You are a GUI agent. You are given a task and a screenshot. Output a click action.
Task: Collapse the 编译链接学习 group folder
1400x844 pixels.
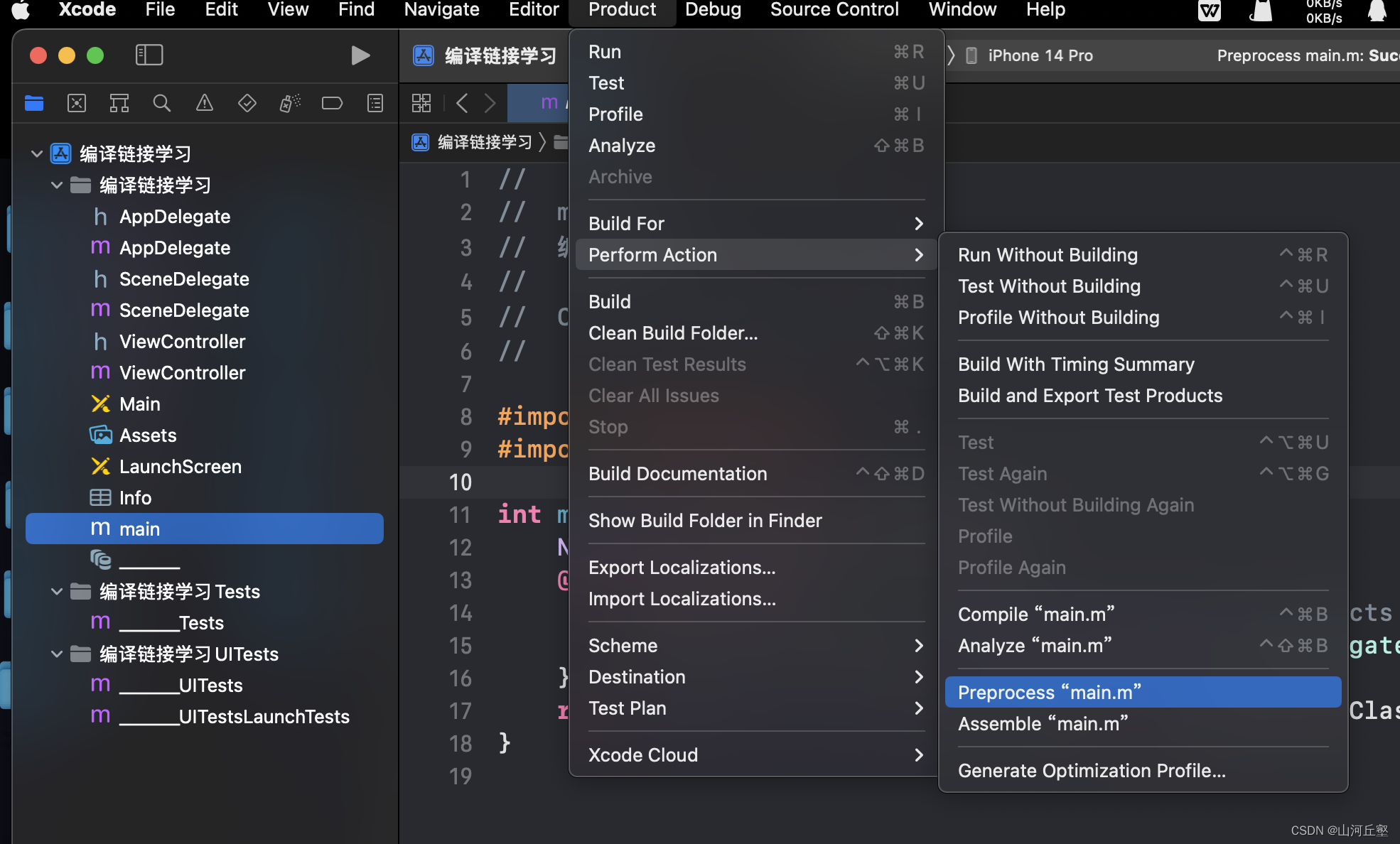click(57, 185)
